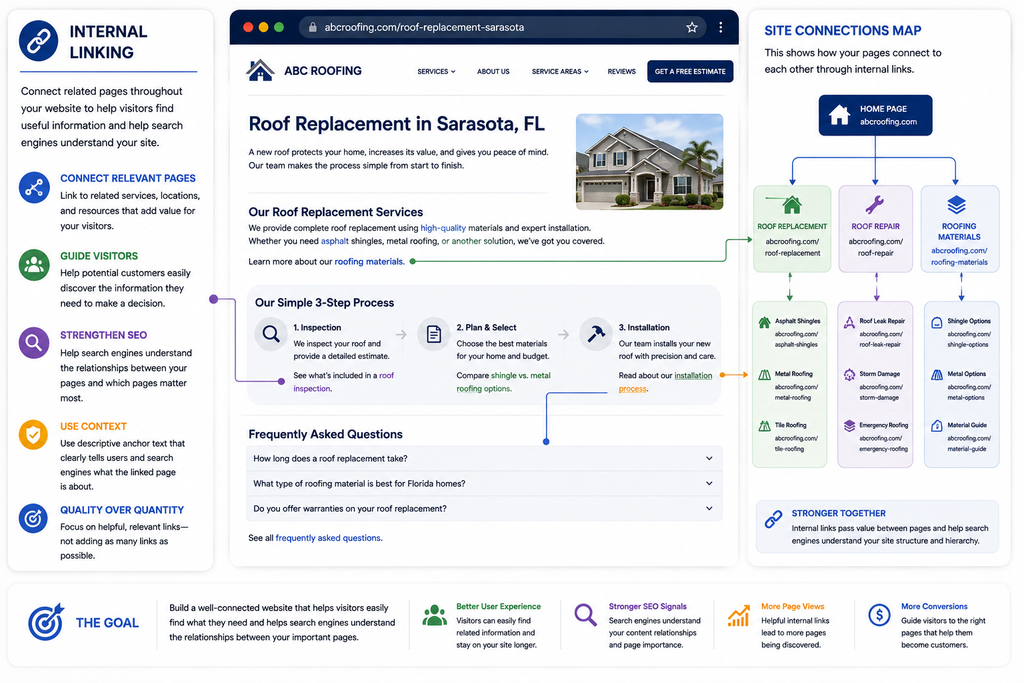Open the Service Areas dropdown menu
Screen dimensions: 1024x683
[x=560, y=72]
